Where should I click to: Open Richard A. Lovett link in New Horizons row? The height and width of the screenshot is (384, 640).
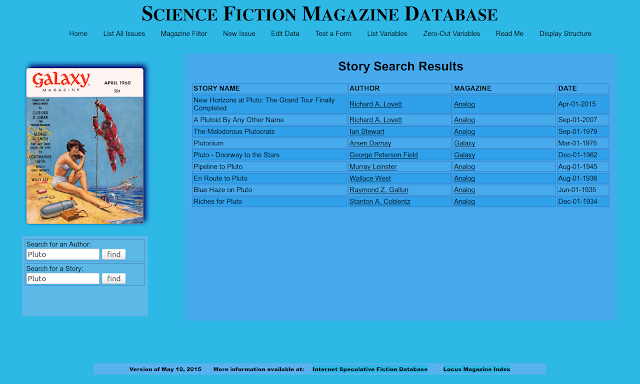tap(376, 104)
